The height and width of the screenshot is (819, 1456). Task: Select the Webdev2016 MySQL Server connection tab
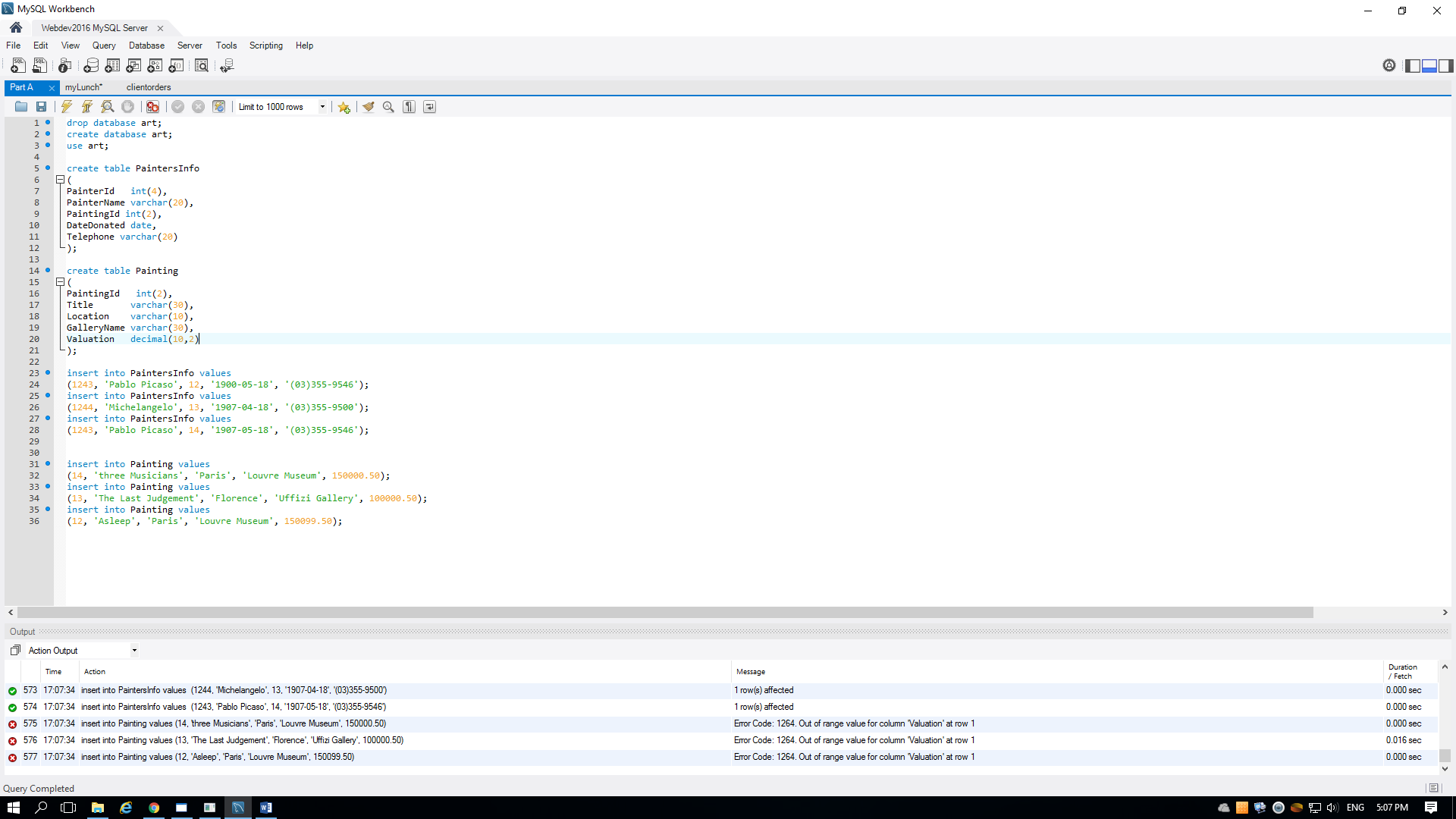[94, 28]
